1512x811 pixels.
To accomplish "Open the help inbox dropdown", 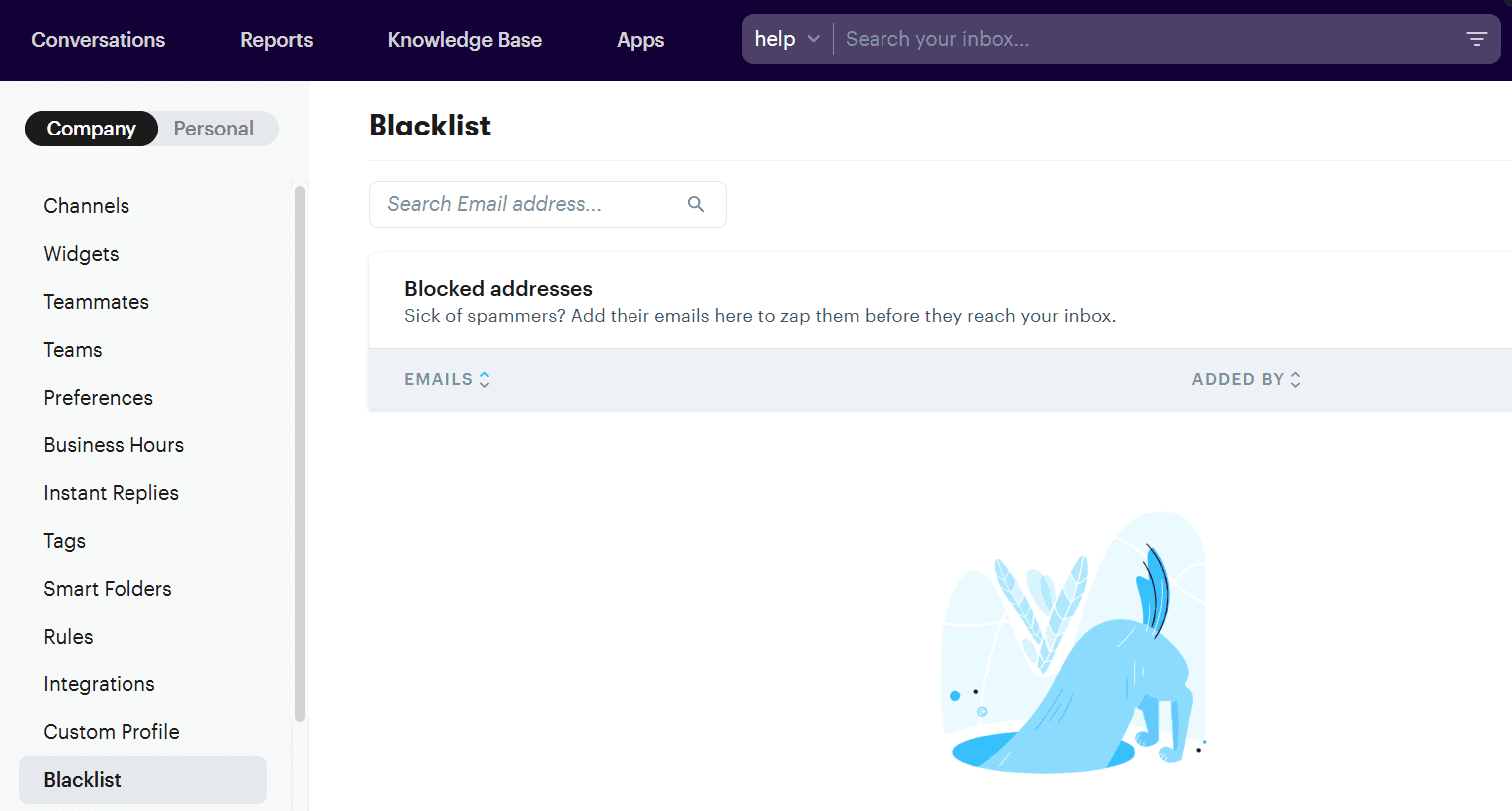I will (x=787, y=39).
